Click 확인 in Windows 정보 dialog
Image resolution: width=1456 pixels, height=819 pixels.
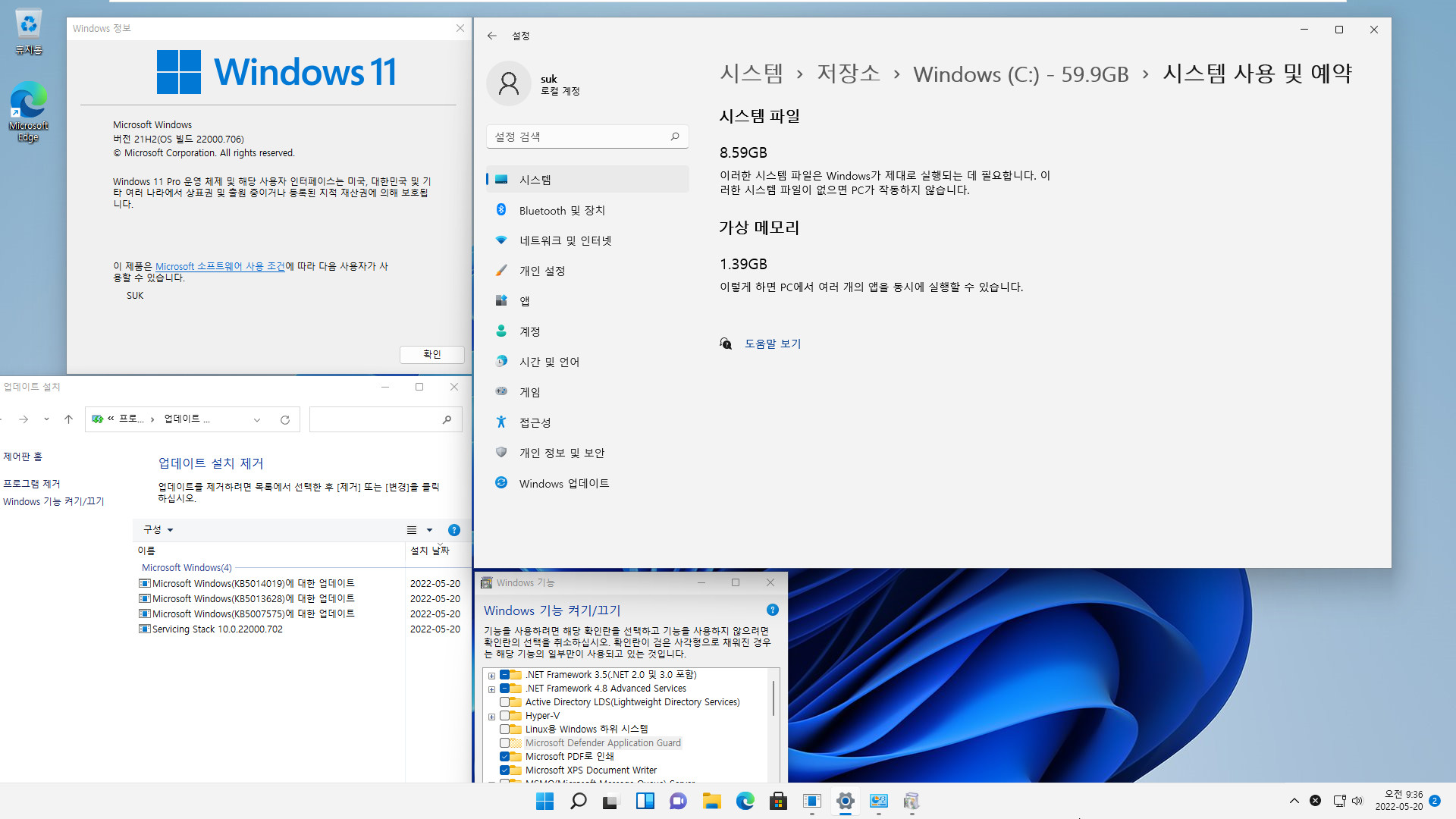432,354
